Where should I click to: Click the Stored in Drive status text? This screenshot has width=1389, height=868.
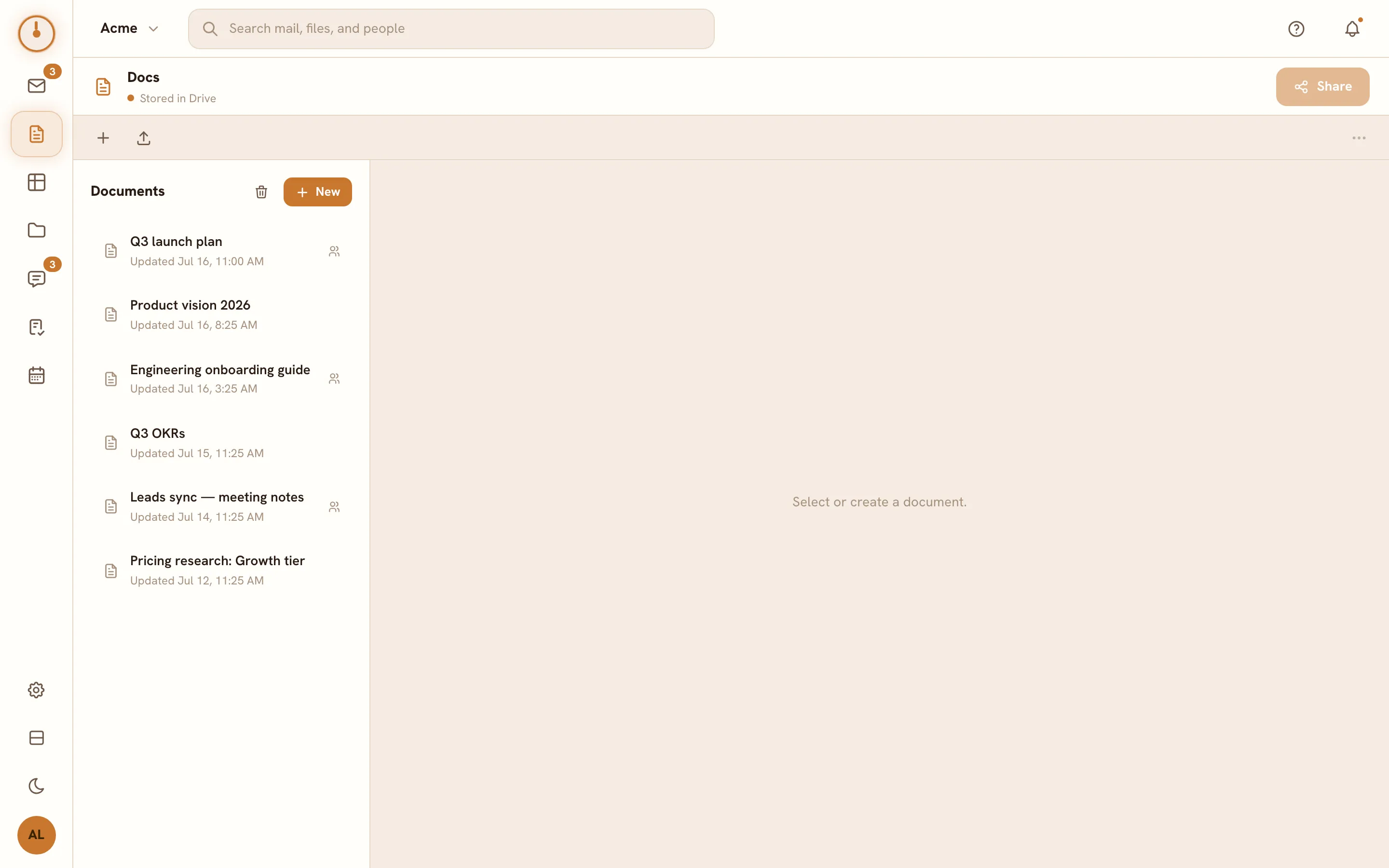[178, 98]
